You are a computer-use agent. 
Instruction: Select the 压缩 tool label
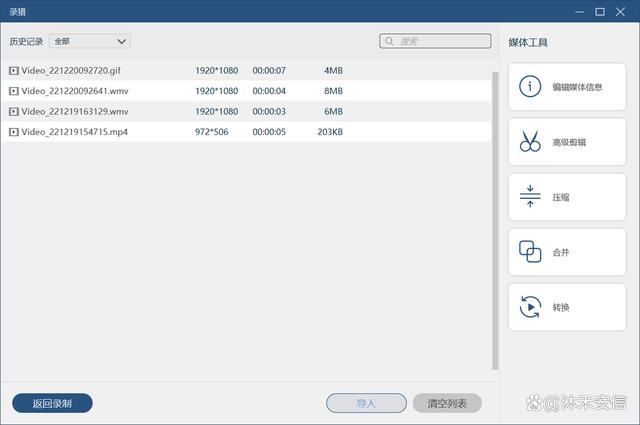coord(561,197)
